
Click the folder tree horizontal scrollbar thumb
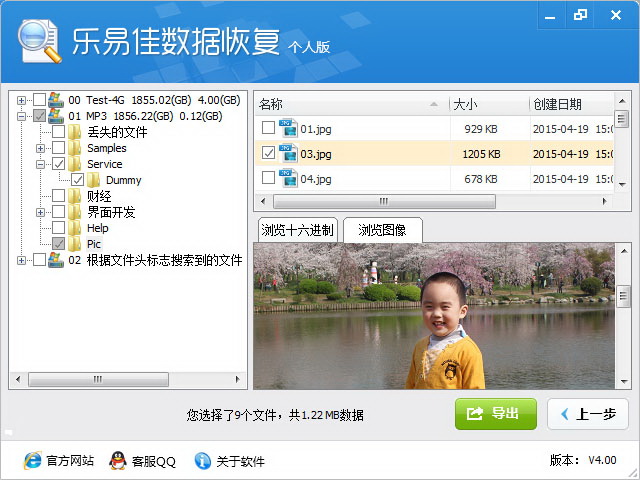(x=98, y=379)
